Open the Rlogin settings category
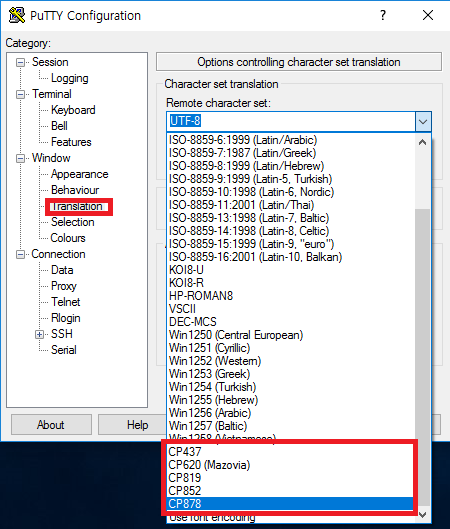The width and height of the screenshot is (450, 529). tap(65, 318)
